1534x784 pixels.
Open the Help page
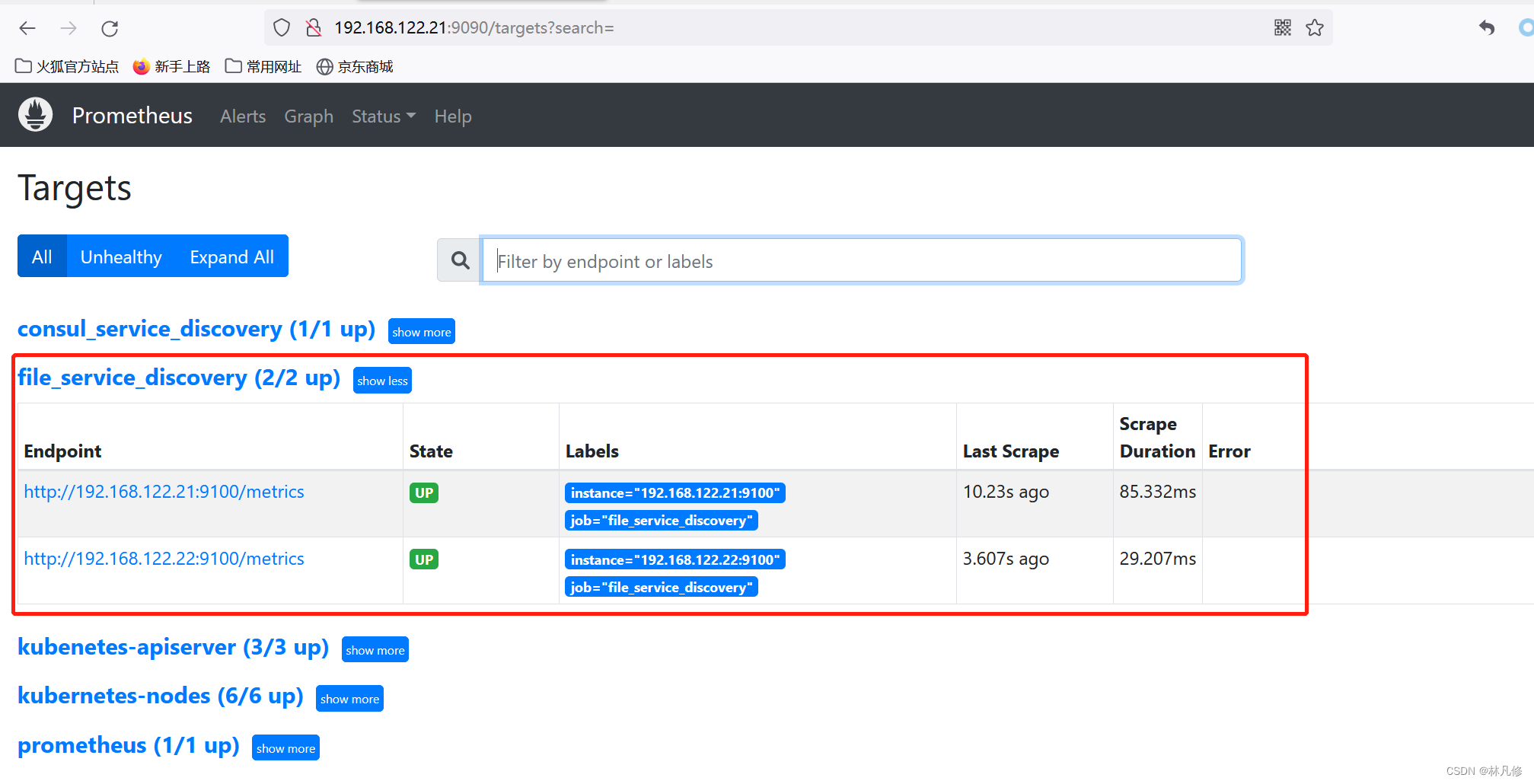coord(453,116)
